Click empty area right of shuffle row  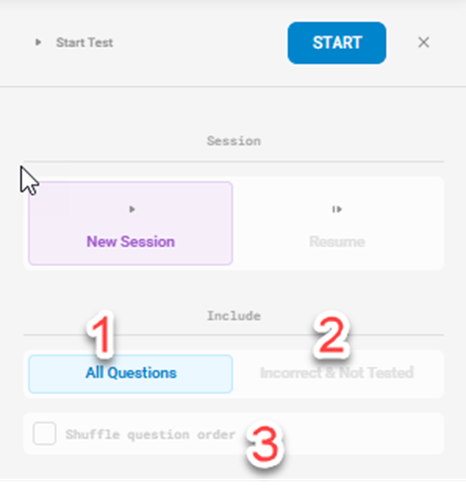[363, 433]
